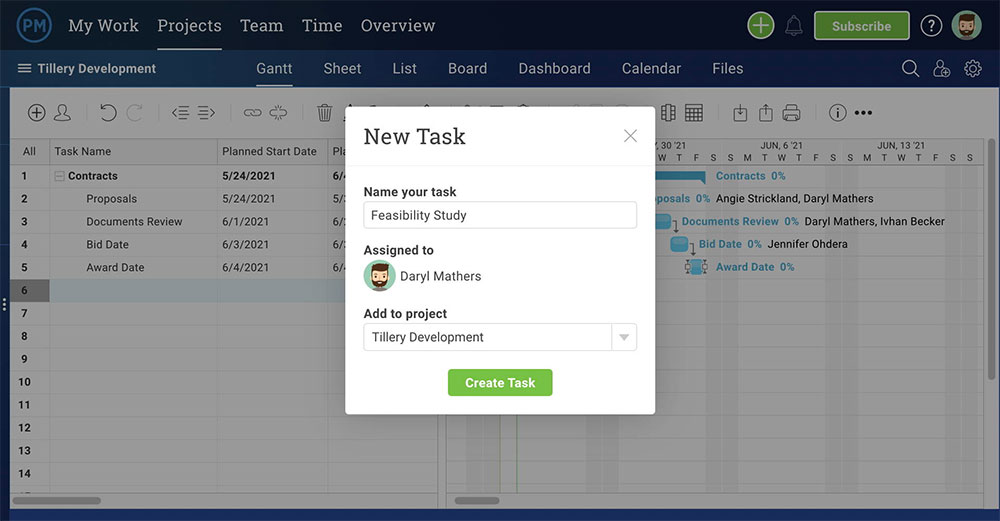This screenshot has height=521, width=1000.
Task: Select the Documents Review task row
Action: (x=179, y=222)
